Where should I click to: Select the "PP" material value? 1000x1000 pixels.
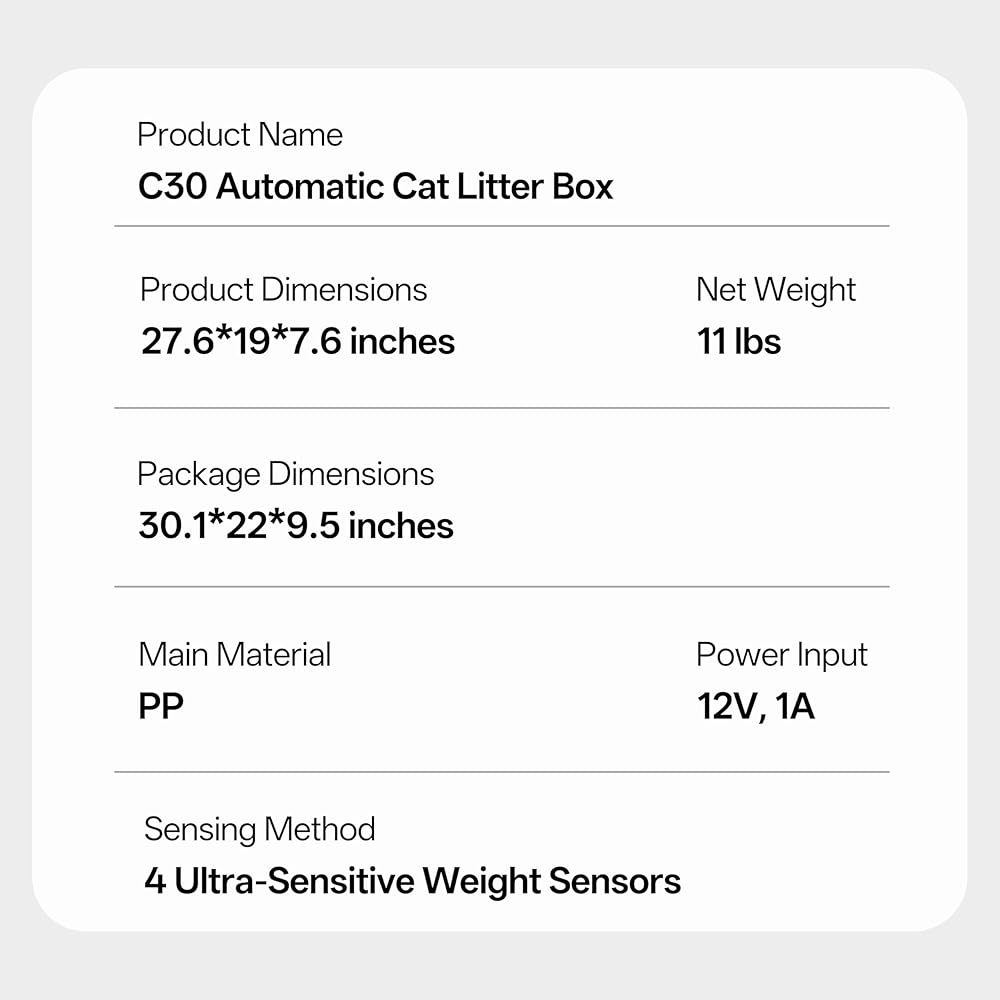click(161, 707)
